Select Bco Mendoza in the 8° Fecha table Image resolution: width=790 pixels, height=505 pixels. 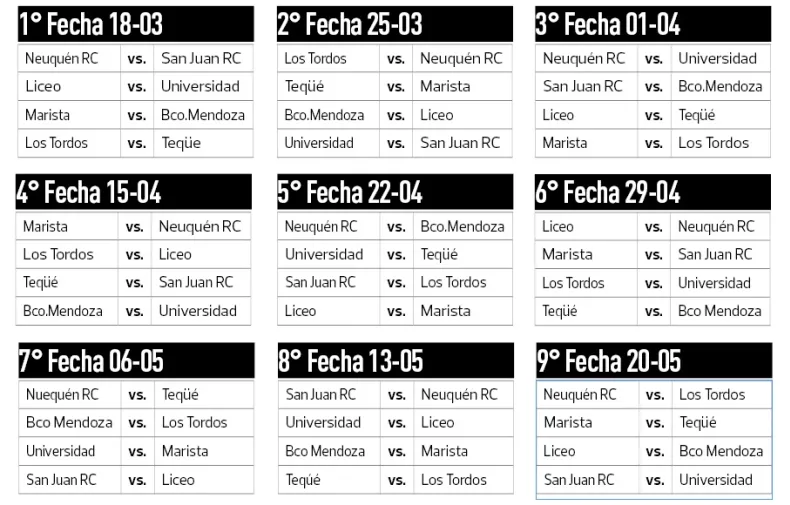tap(325, 451)
